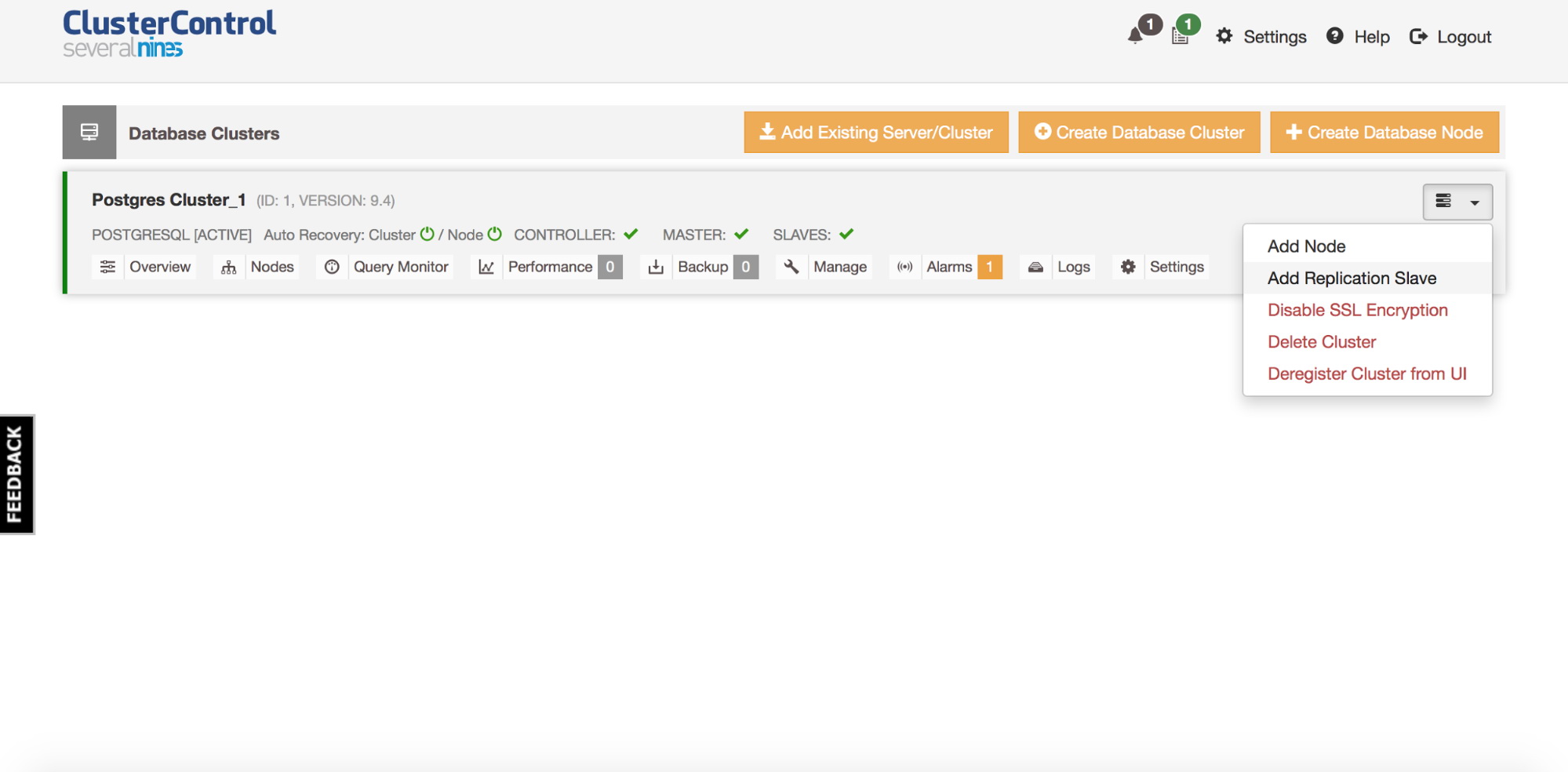The height and width of the screenshot is (772, 1568).
Task: Click the Backup download icon
Action: click(x=656, y=267)
